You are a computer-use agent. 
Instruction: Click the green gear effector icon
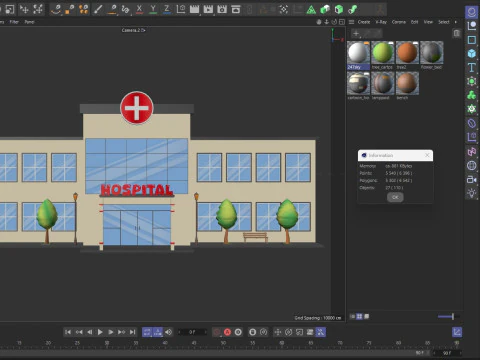point(471,109)
